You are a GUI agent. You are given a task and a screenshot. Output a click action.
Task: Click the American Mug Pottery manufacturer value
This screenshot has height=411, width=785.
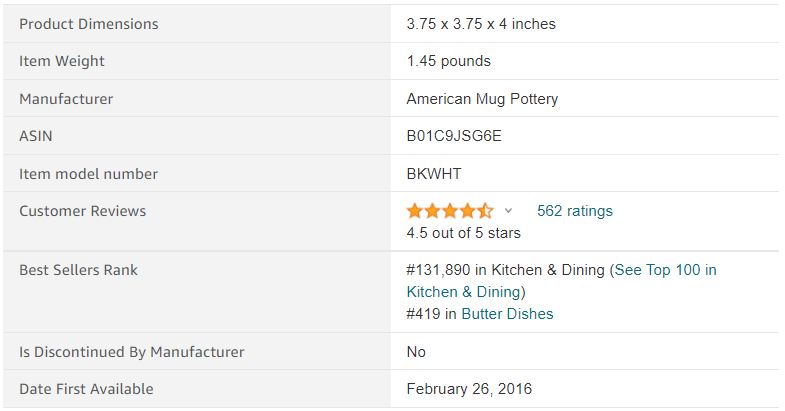tap(482, 99)
